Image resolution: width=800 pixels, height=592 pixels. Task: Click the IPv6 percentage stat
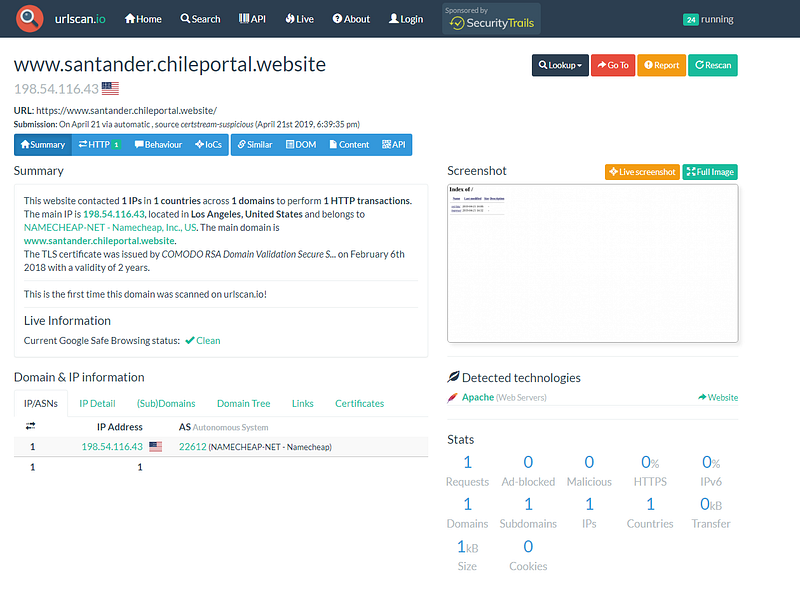[711, 462]
